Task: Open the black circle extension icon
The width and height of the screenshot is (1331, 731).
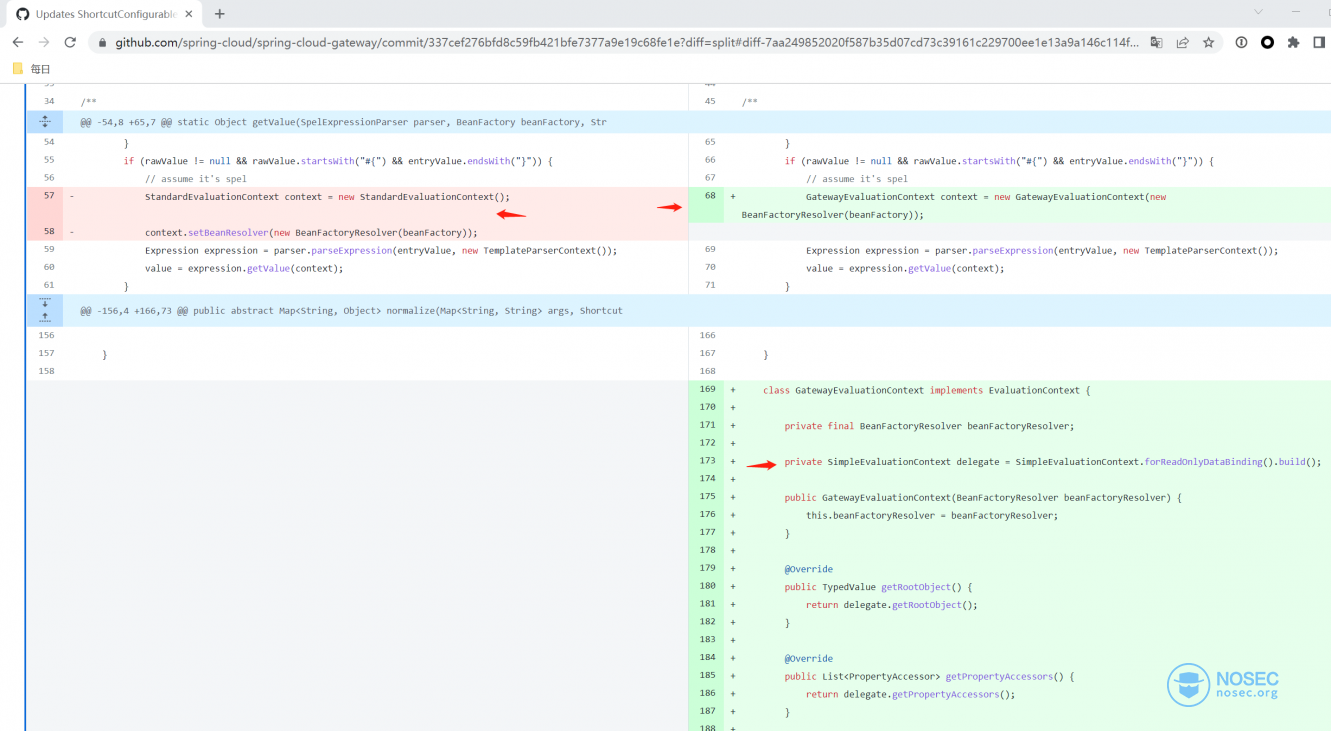Action: point(1266,42)
